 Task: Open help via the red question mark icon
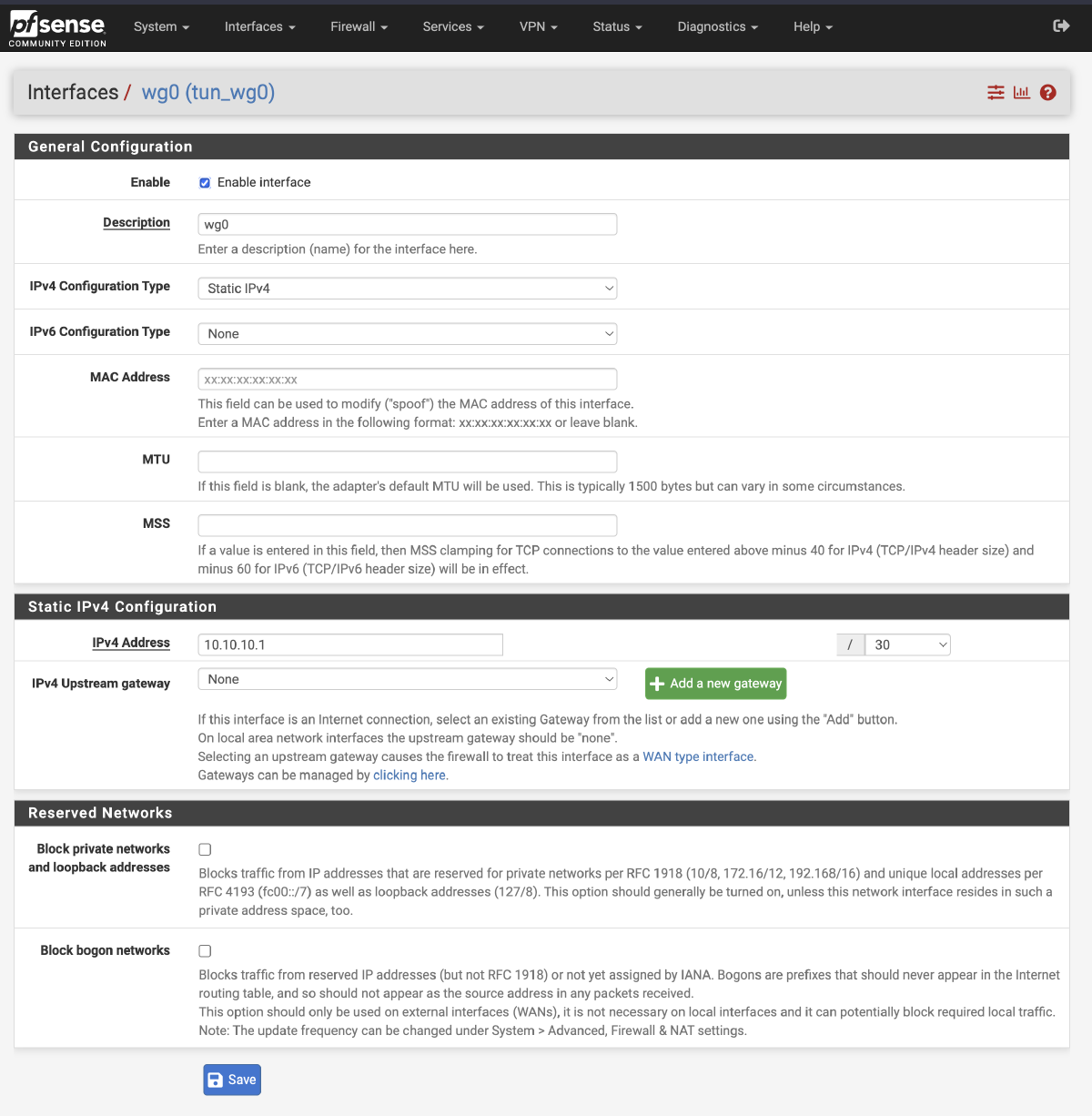point(1048,92)
